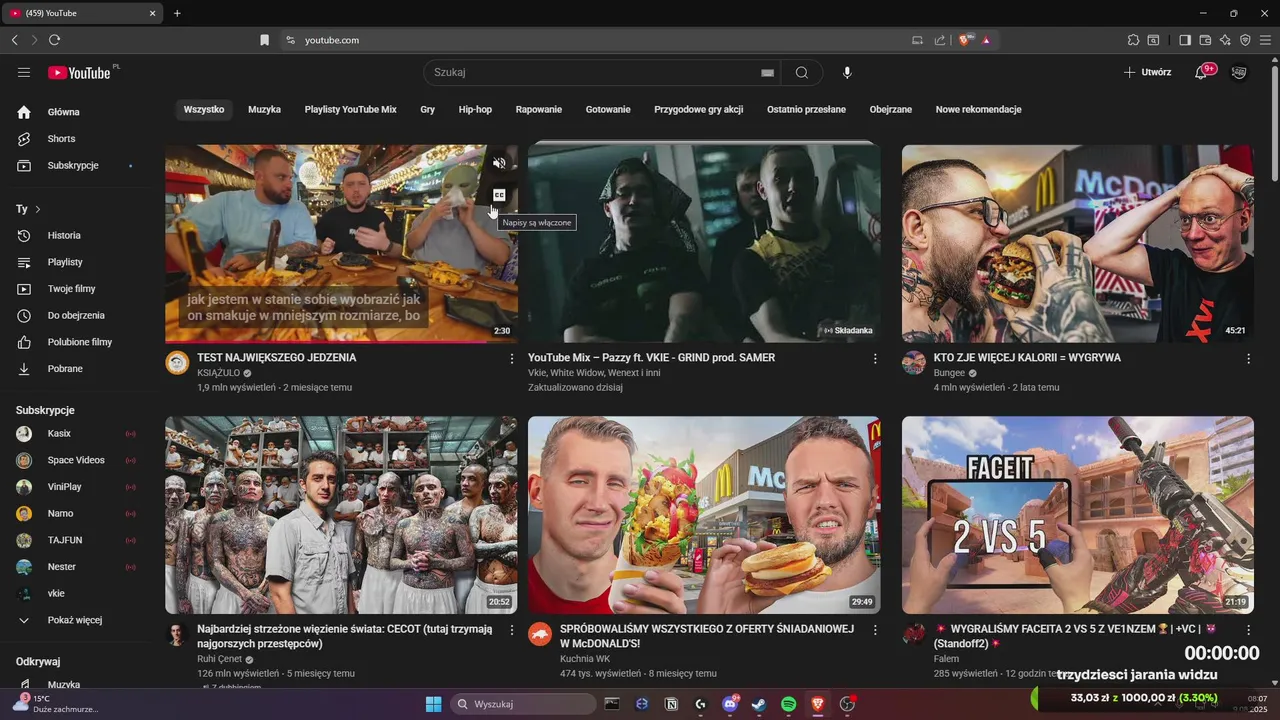Open OBS Studio from the taskbar
Image resolution: width=1280 pixels, height=720 pixels.
click(x=847, y=704)
